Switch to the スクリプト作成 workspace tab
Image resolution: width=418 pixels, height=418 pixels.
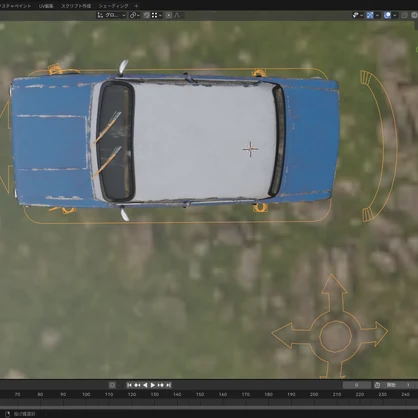coord(76,6)
